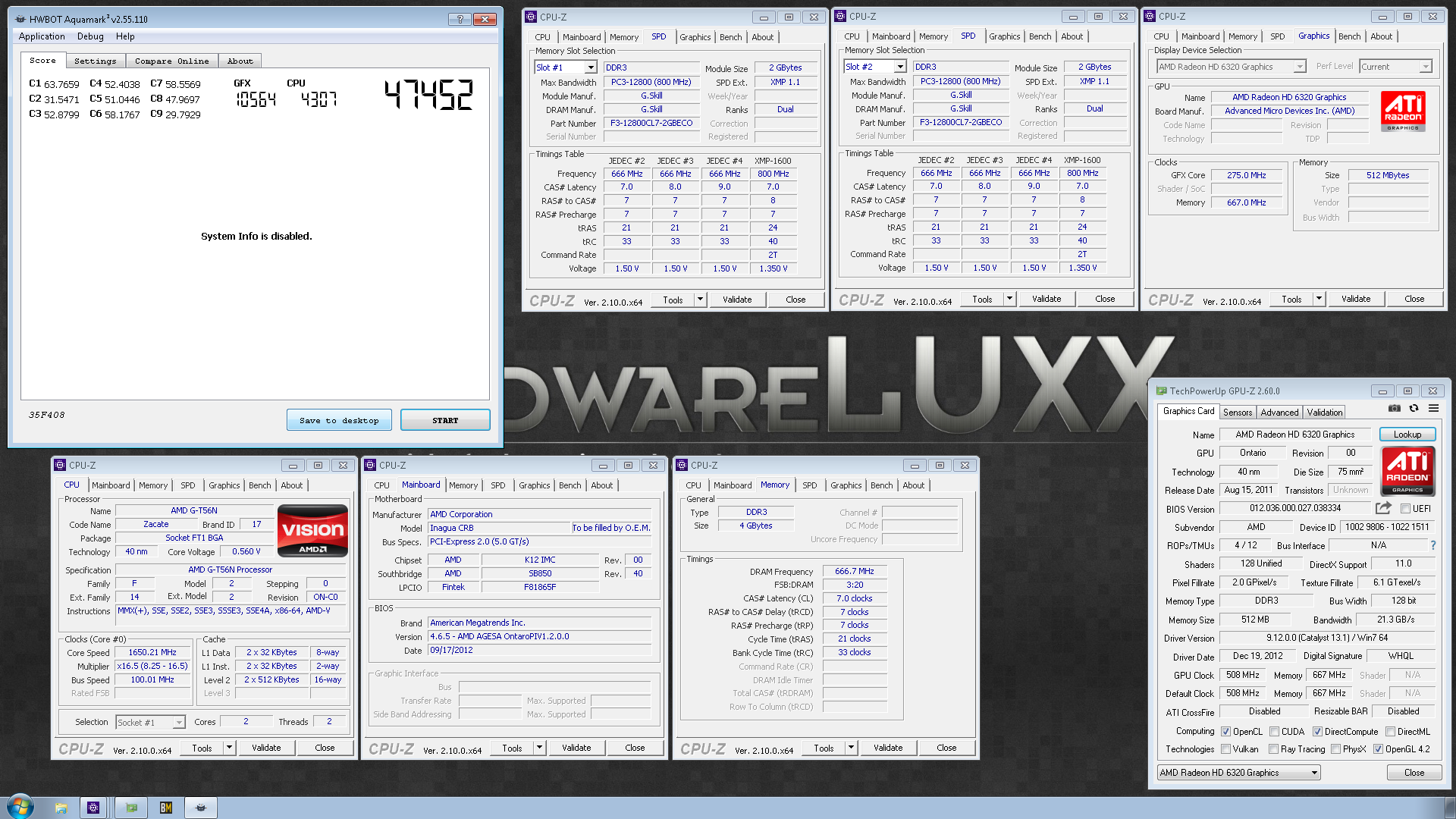Toggle the OpenCL checkbox
The width and height of the screenshot is (1456, 819).
point(1225,732)
